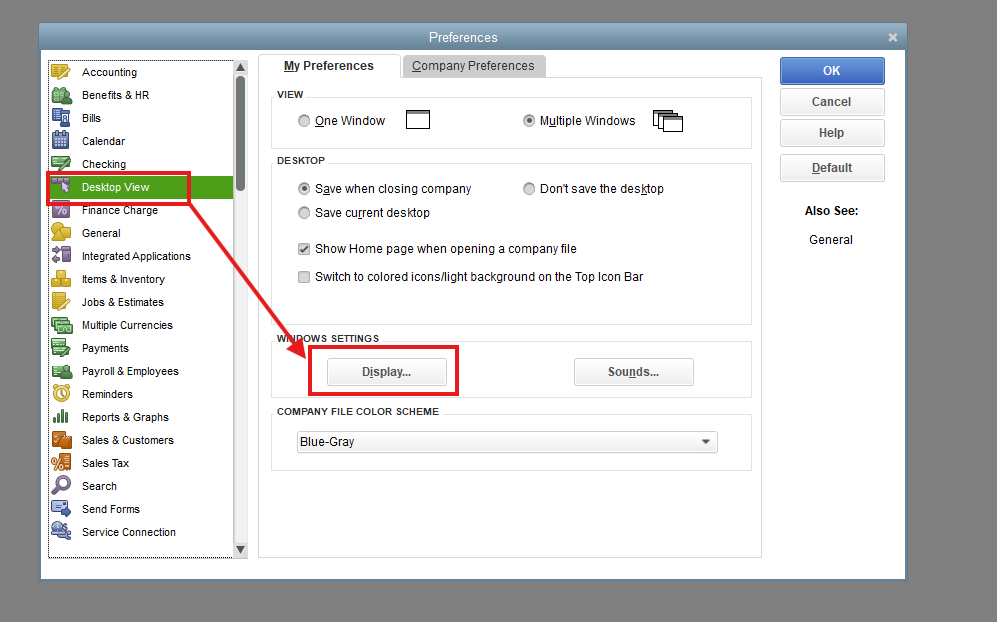Open the company file color scheme dropdown

click(x=507, y=442)
